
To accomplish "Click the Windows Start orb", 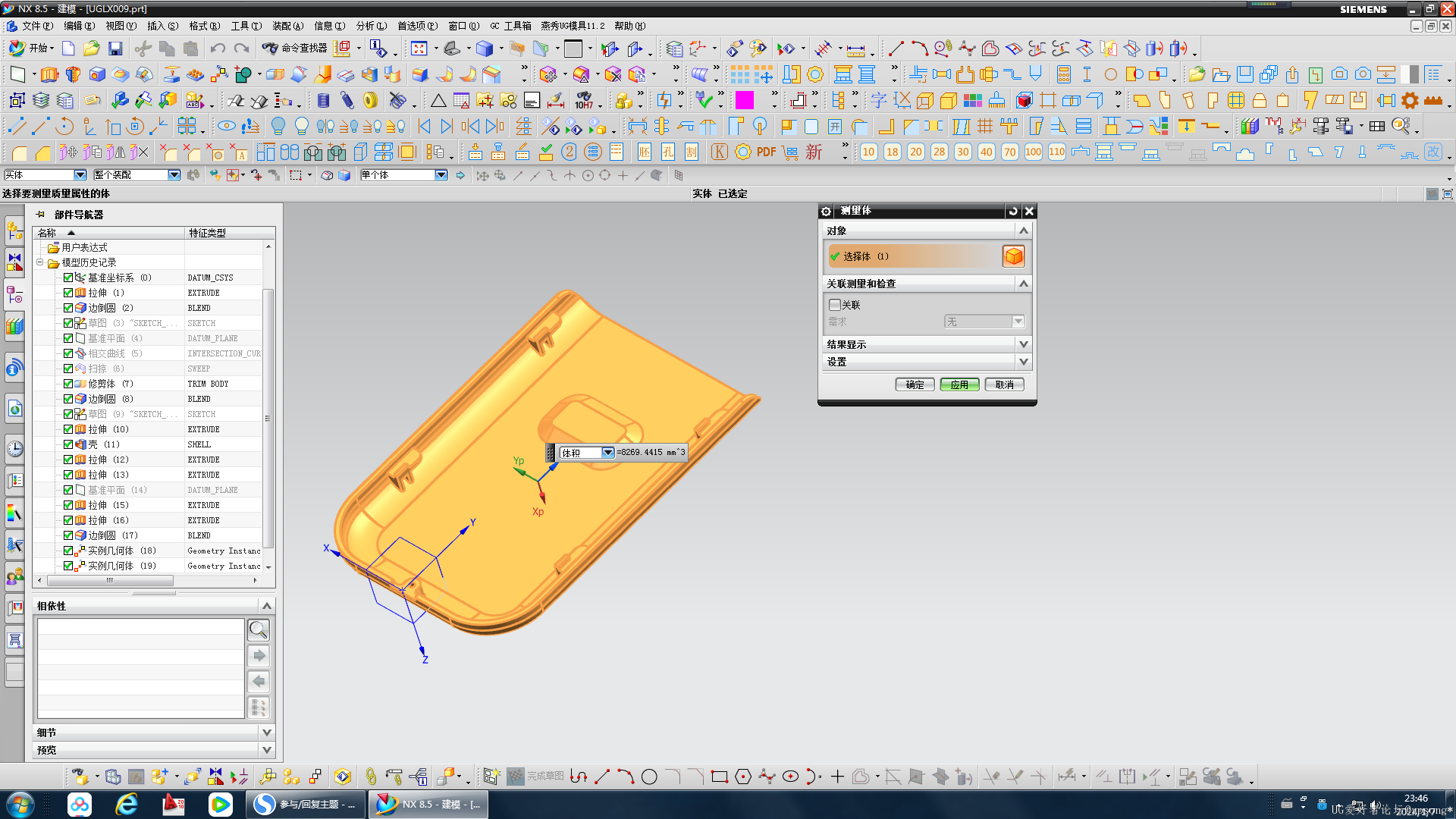I will 20,804.
